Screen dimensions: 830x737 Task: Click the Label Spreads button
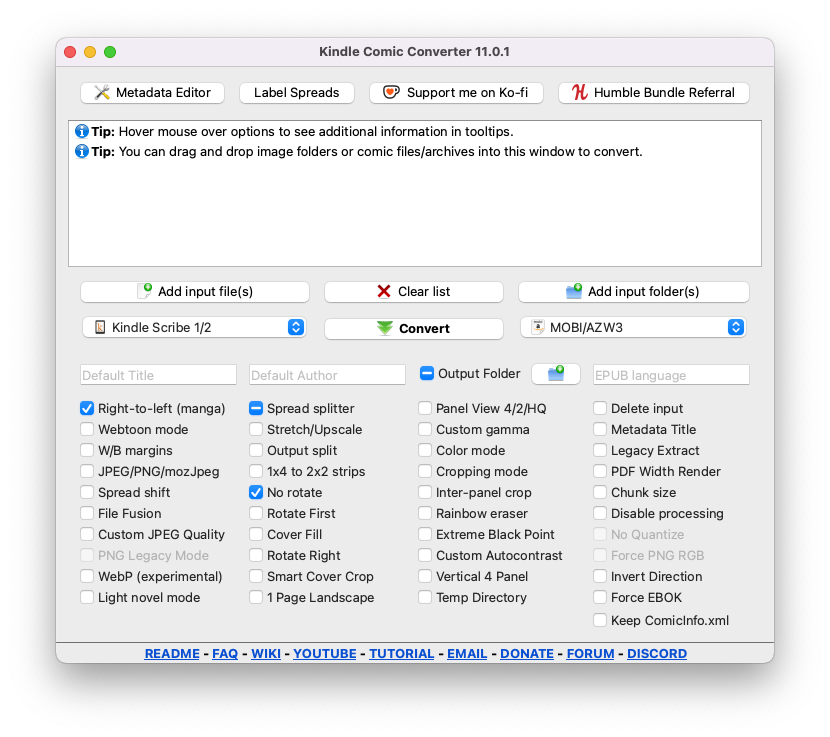296,93
